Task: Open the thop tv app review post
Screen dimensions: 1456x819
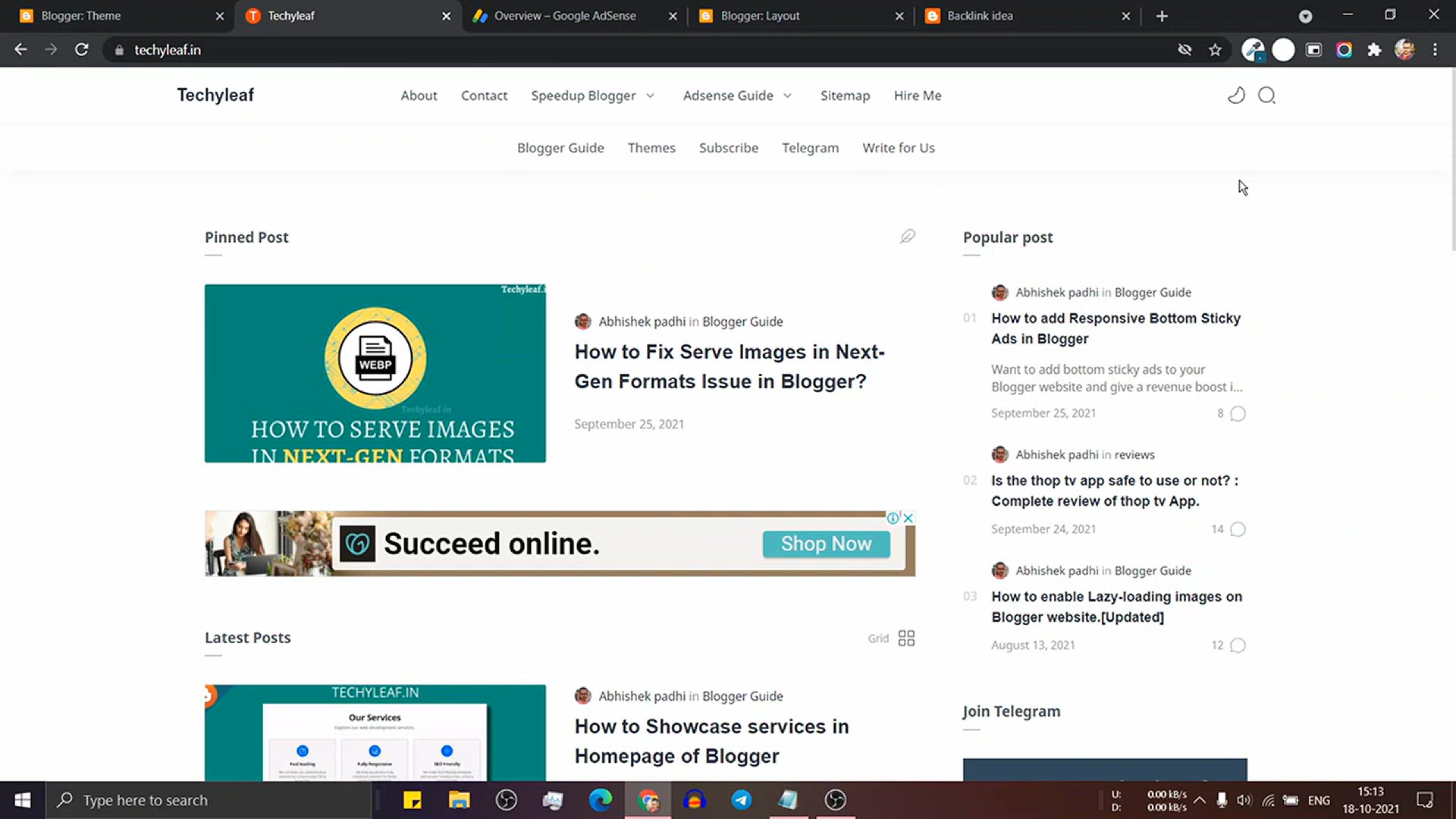Action: [x=1115, y=491]
